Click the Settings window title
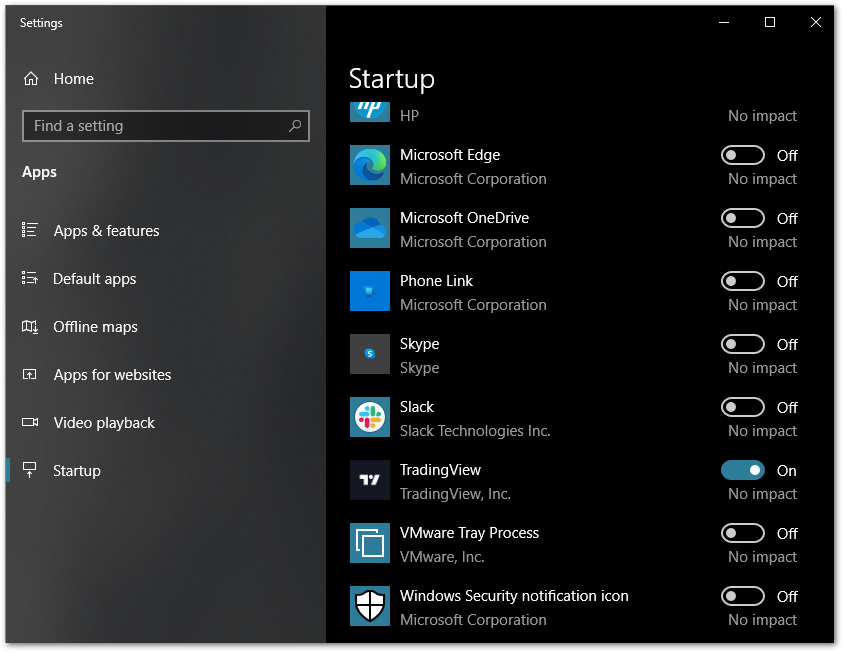This screenshot has height=652, width=843. click(x=41, y=23)
